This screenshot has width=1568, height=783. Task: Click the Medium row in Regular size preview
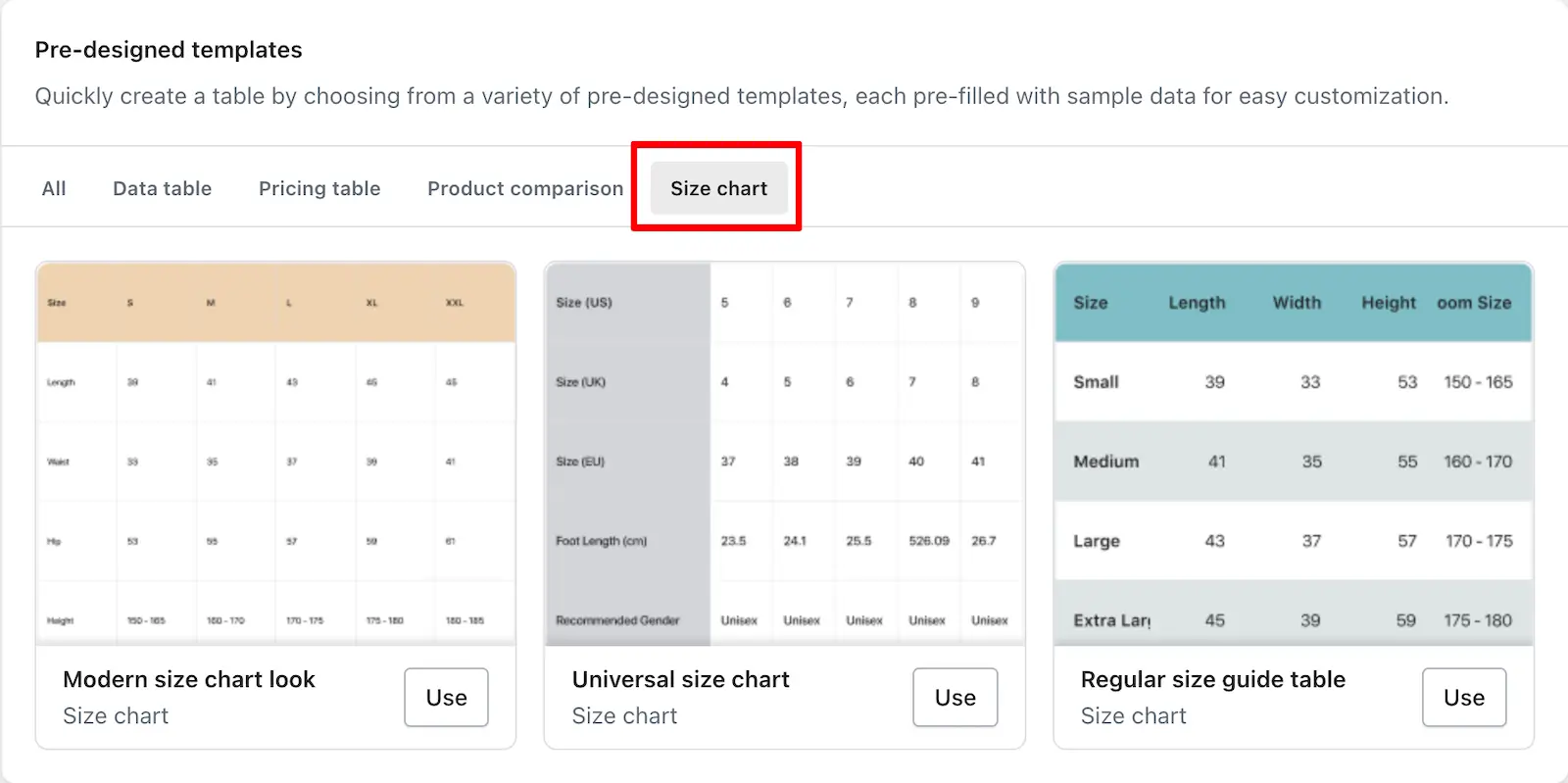(x=1294, y=462)
